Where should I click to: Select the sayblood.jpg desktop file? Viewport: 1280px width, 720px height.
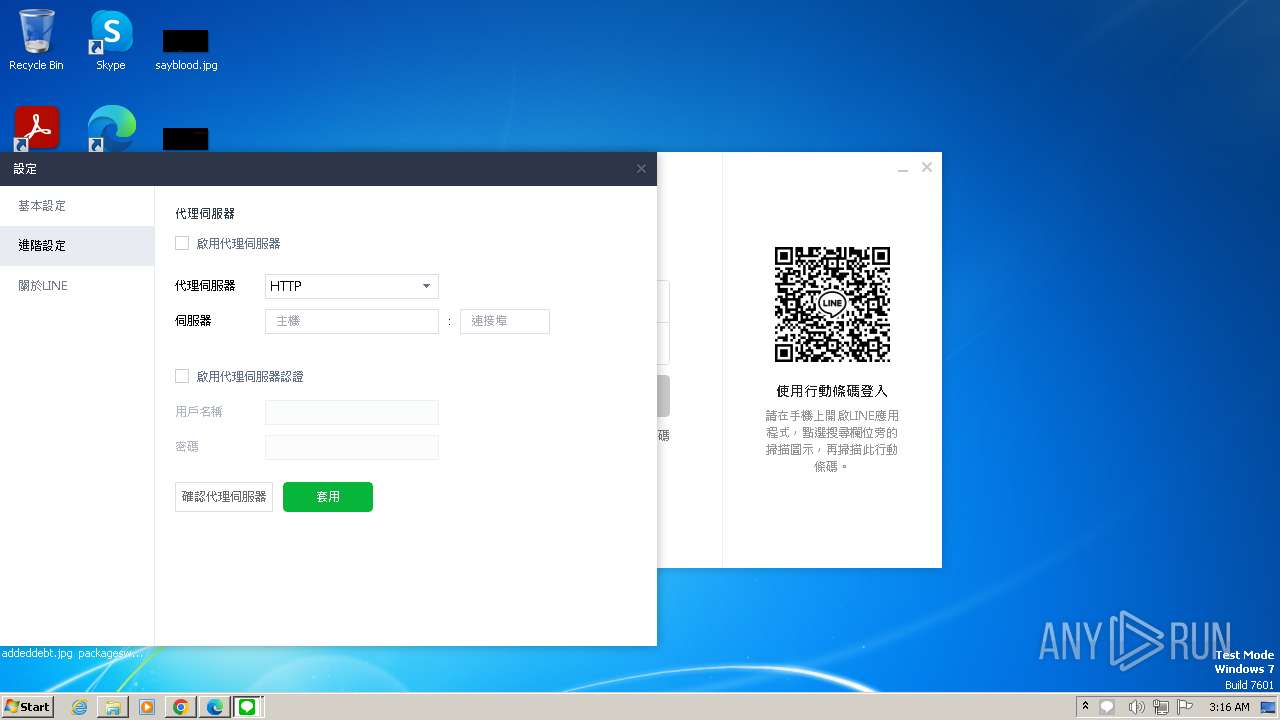(x=186, y=50)
